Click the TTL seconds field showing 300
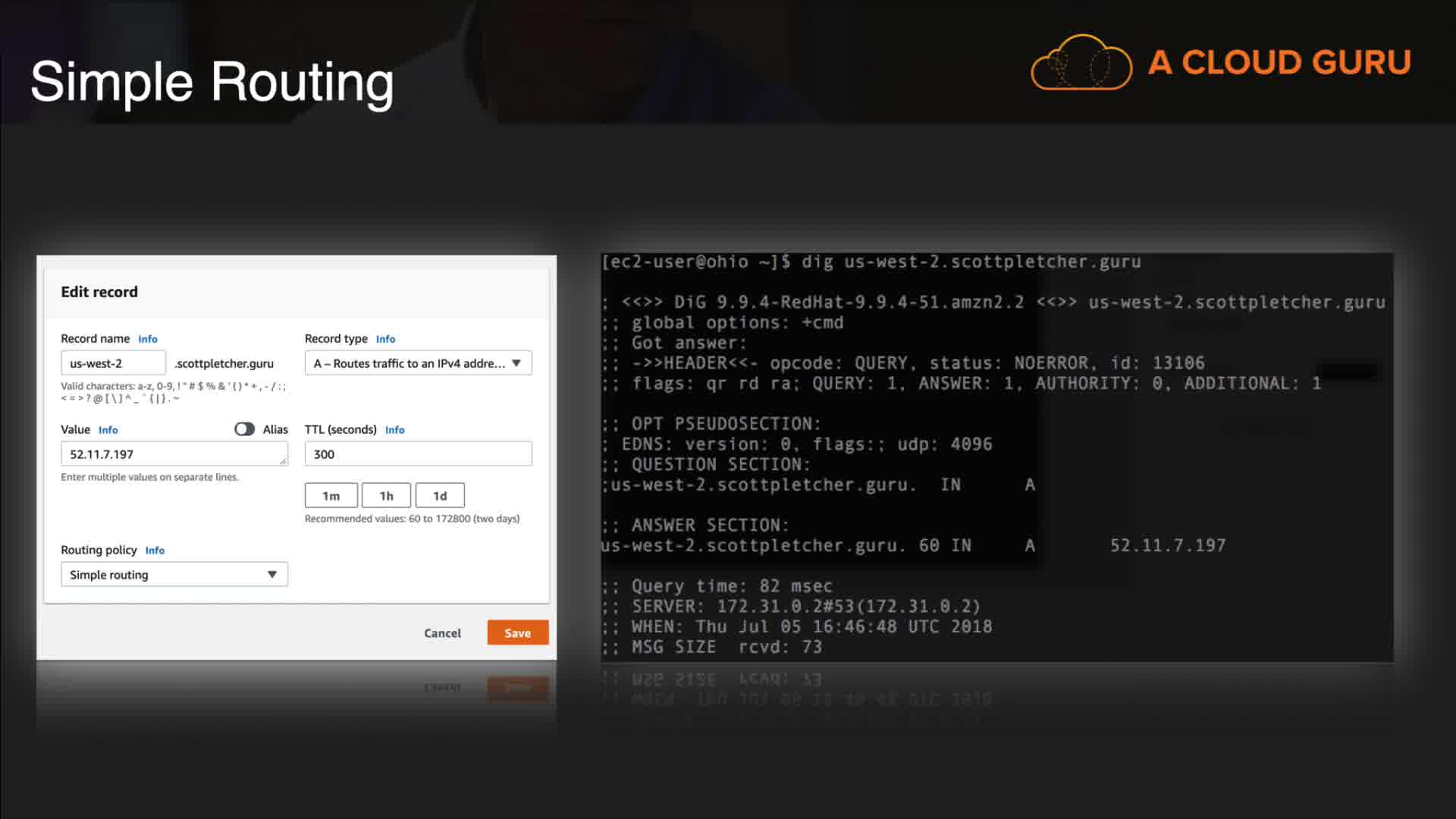 418,454
